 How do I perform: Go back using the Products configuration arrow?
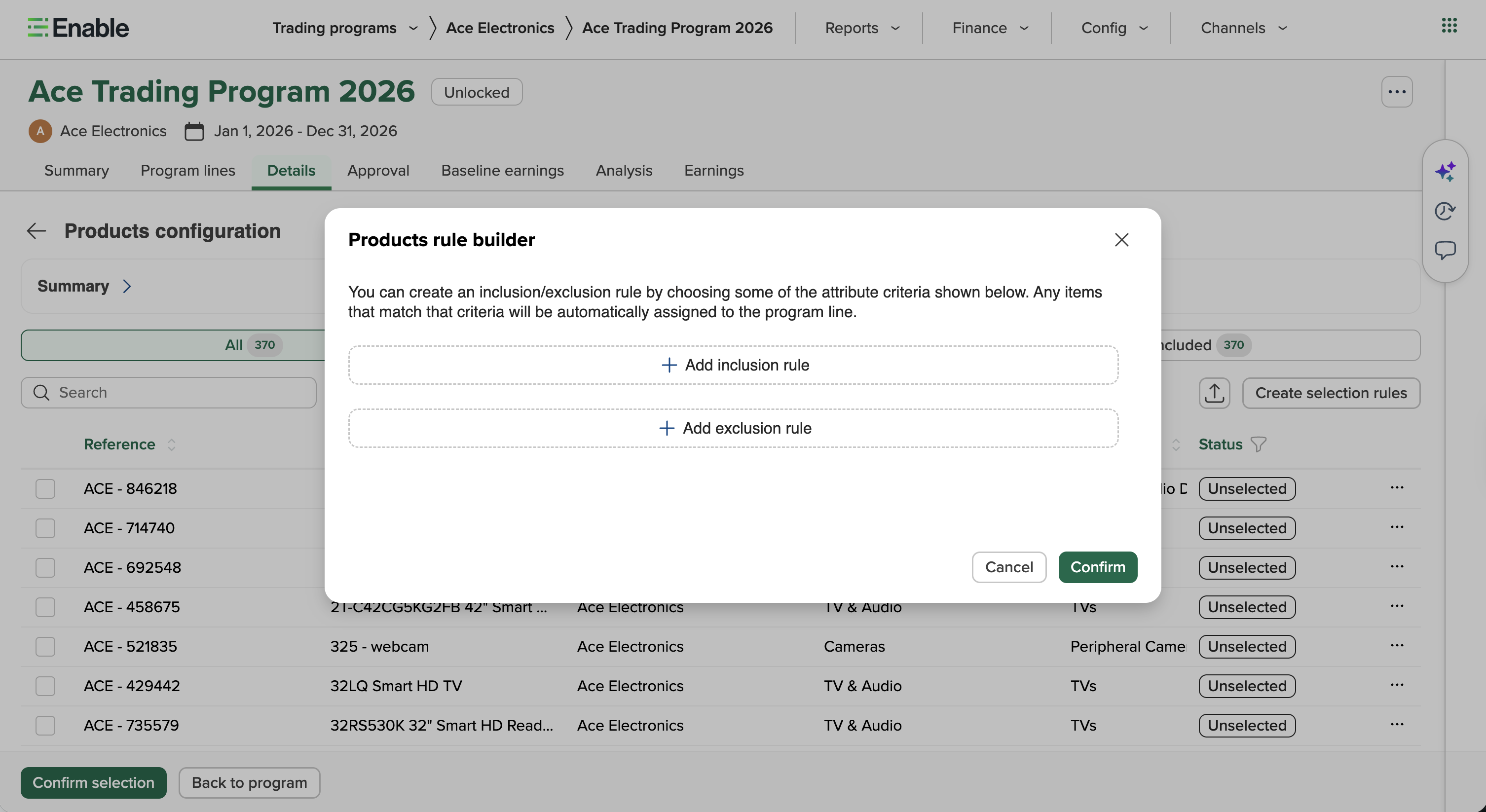click(x=37, y=231)
